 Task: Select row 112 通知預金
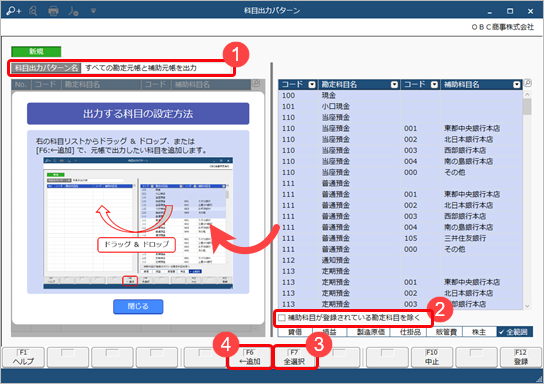400,260
